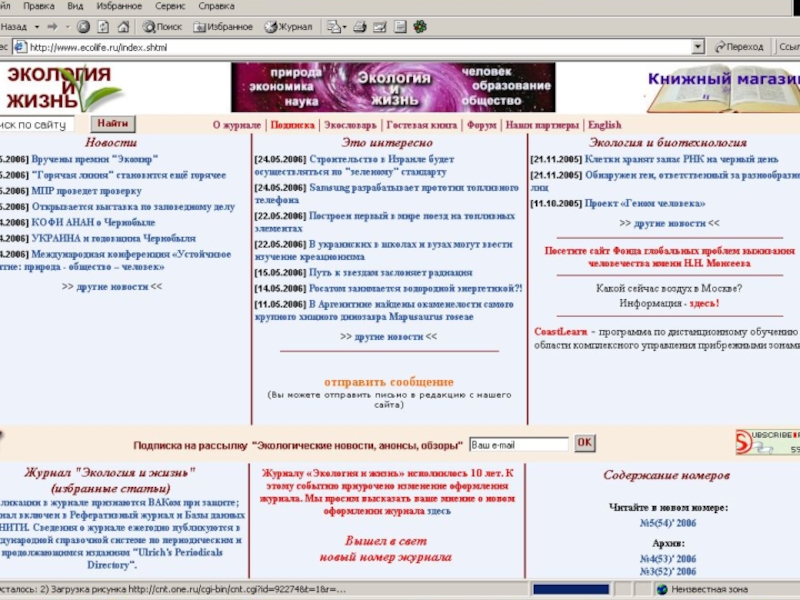Open Строительство в Израиле article link
The width and height of the screenshot is (800, 600).
point(354,165)
